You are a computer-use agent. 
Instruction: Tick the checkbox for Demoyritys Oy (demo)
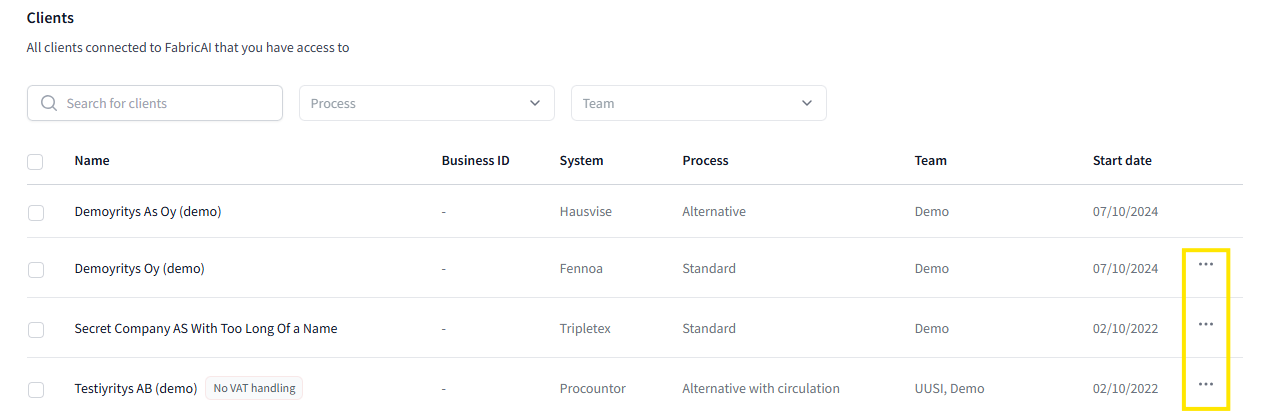[36, 269]
